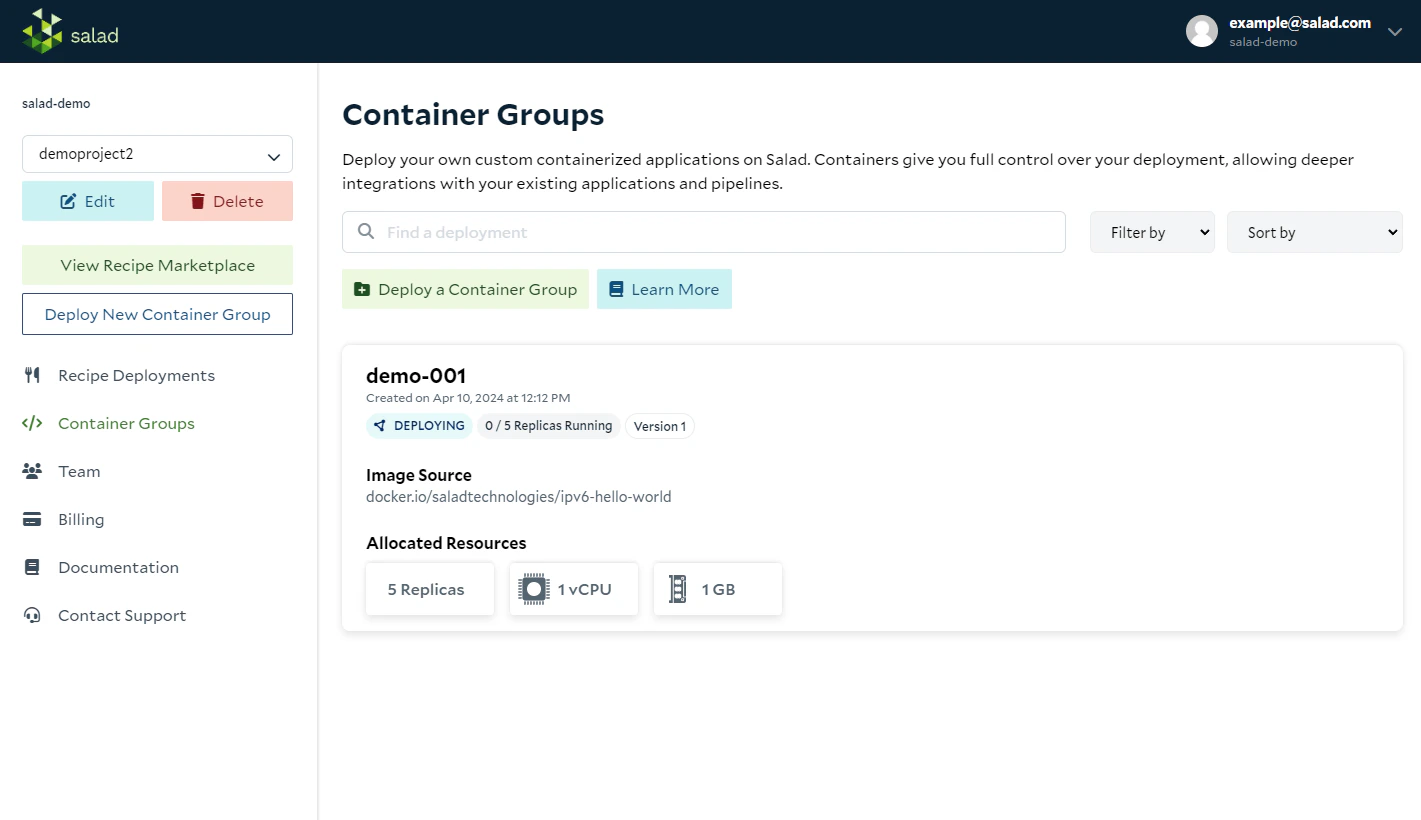Click Contact Support in sidebar
This screenshot has width=1421, height=820.
122,616
